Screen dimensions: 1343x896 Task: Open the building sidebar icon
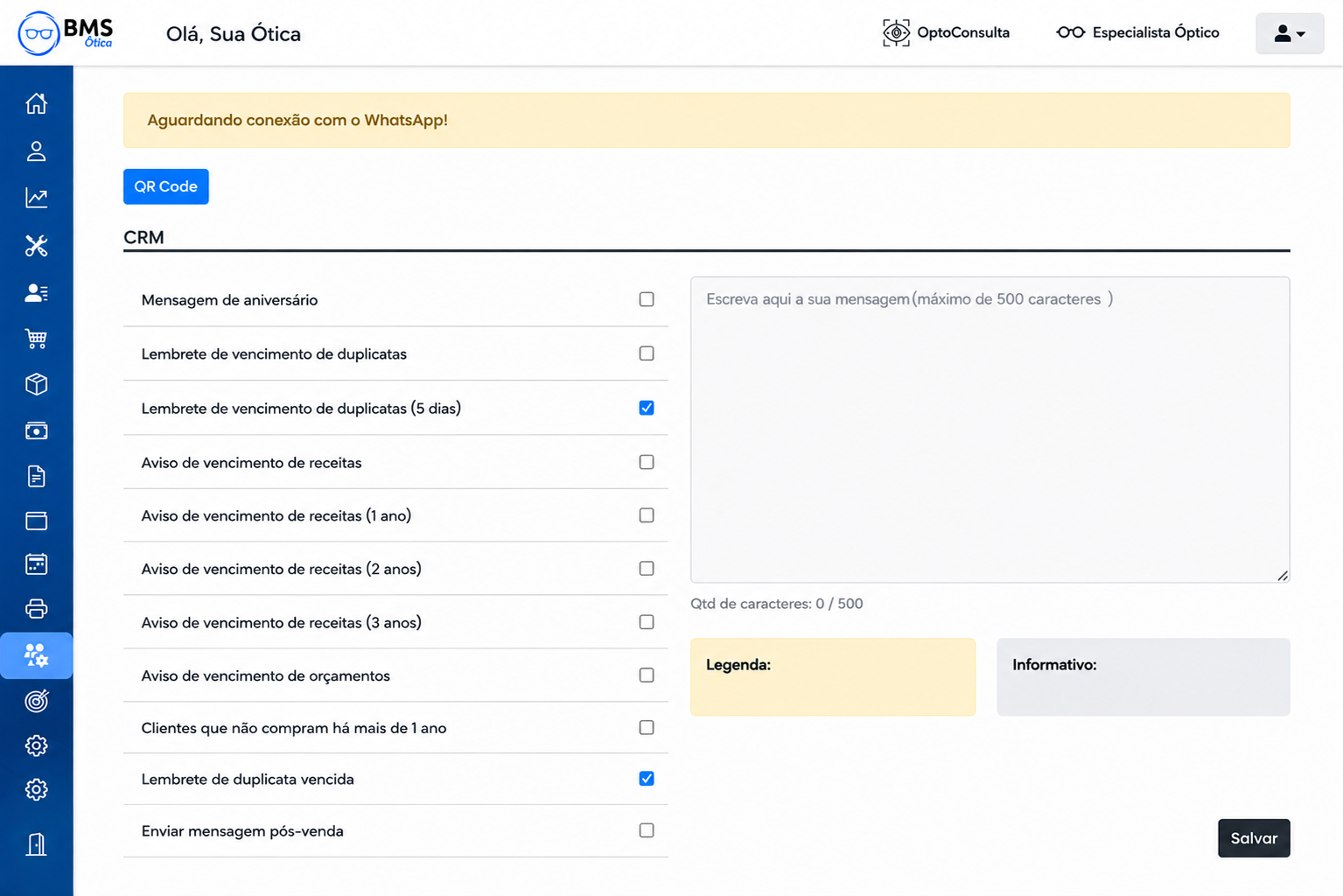(x=36, y=844)
